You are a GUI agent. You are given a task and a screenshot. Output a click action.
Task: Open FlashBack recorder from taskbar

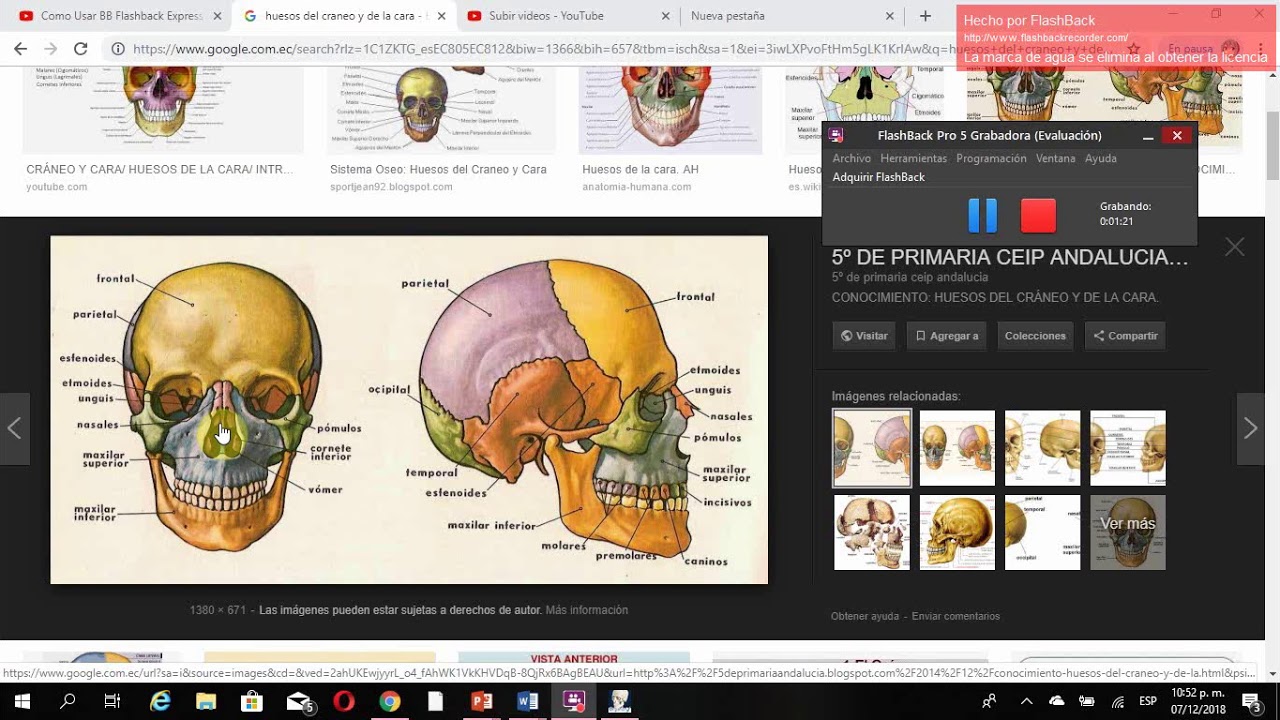(x=574, y=701)
